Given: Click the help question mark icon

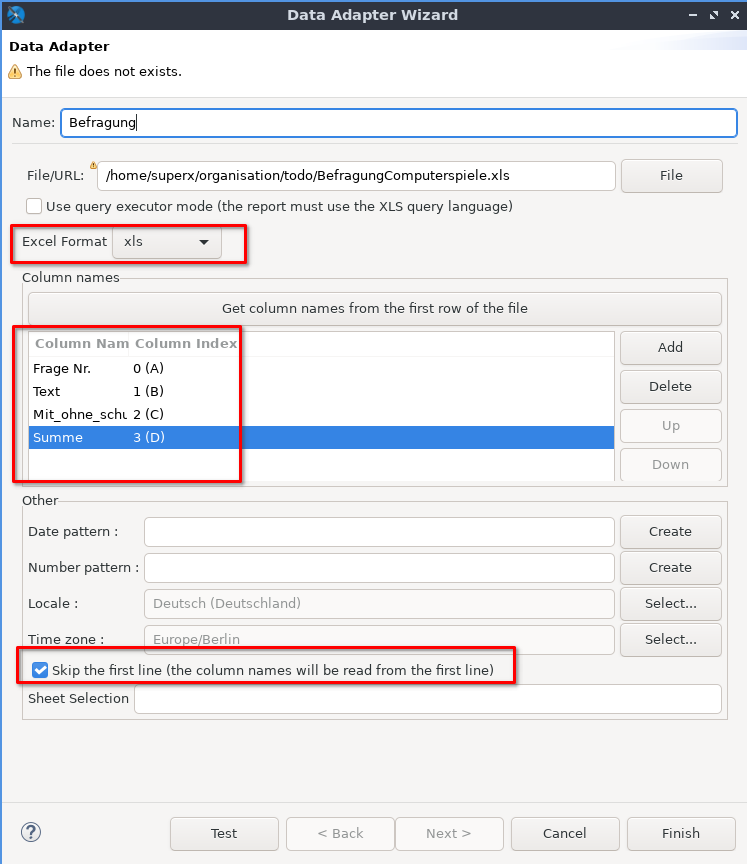Looking at the screenshot, I should (31, 832).
